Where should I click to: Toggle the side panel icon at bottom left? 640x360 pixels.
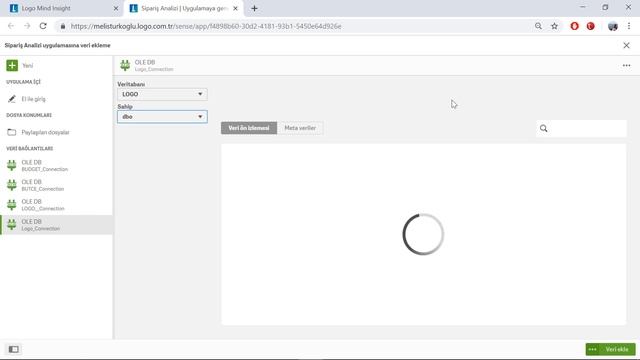(x=13, y=349)
